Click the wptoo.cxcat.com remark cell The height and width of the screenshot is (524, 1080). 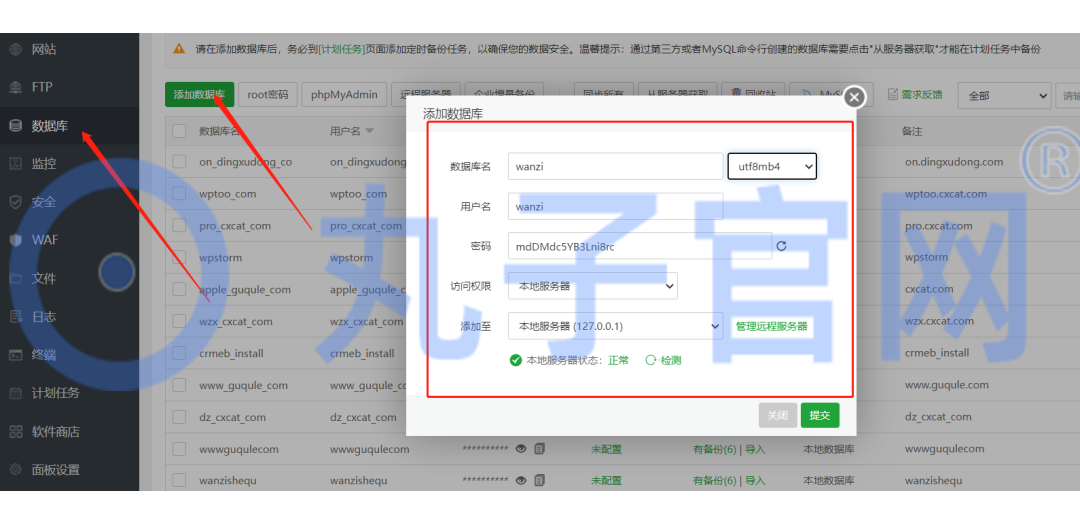[x=946, y=193]
